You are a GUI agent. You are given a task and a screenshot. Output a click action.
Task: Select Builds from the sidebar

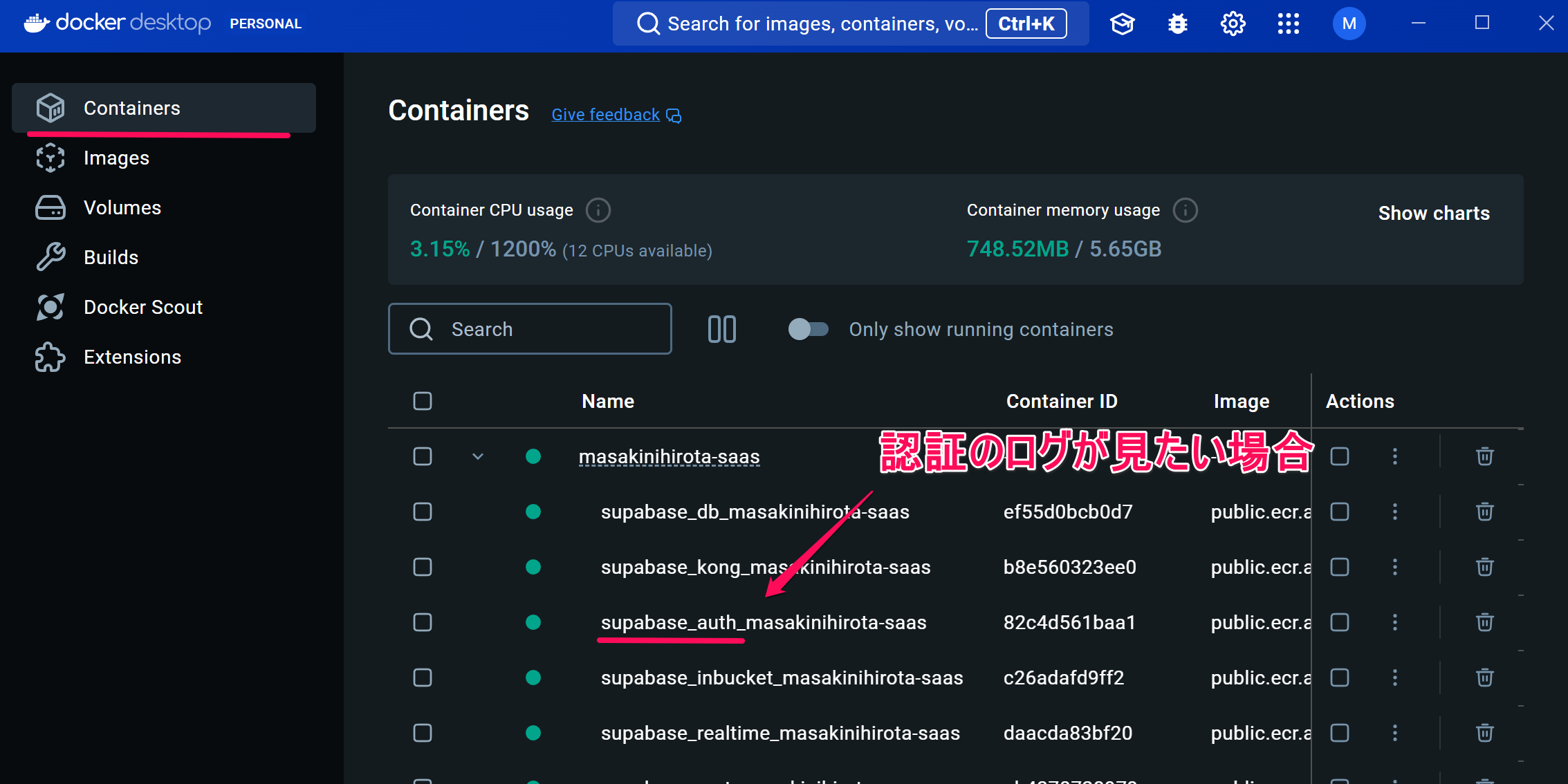click(x=111, y=256)
